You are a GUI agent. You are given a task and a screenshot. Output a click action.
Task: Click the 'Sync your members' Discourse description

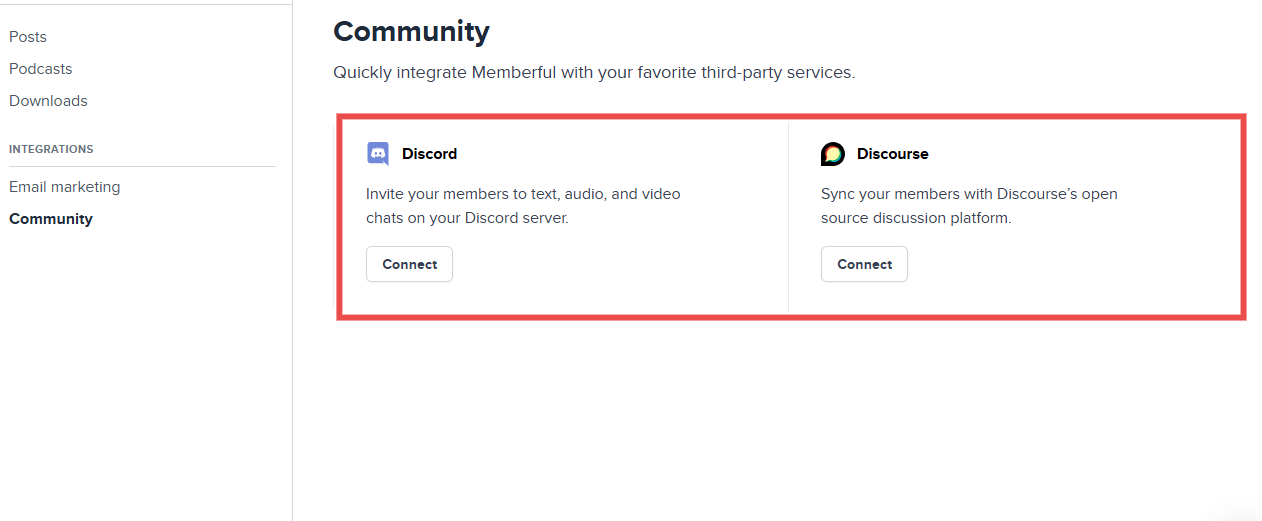(969, 206)
